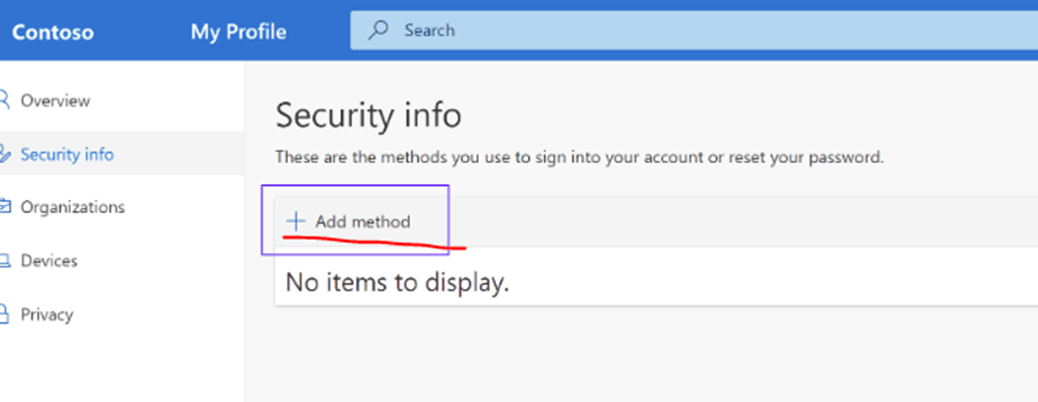Click the magnifier icon in search bar
The image size is (1038, 402).
click(x=378, y=30)
